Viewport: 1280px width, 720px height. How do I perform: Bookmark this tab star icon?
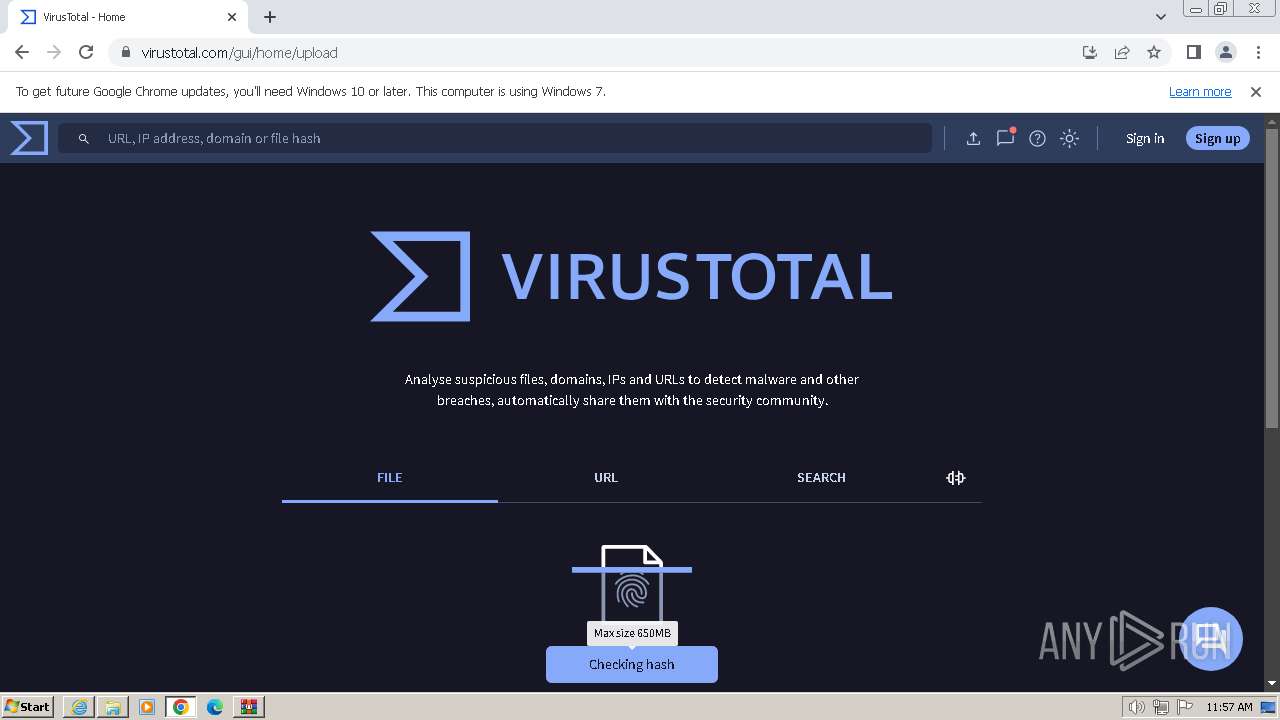coord(1154,52)
